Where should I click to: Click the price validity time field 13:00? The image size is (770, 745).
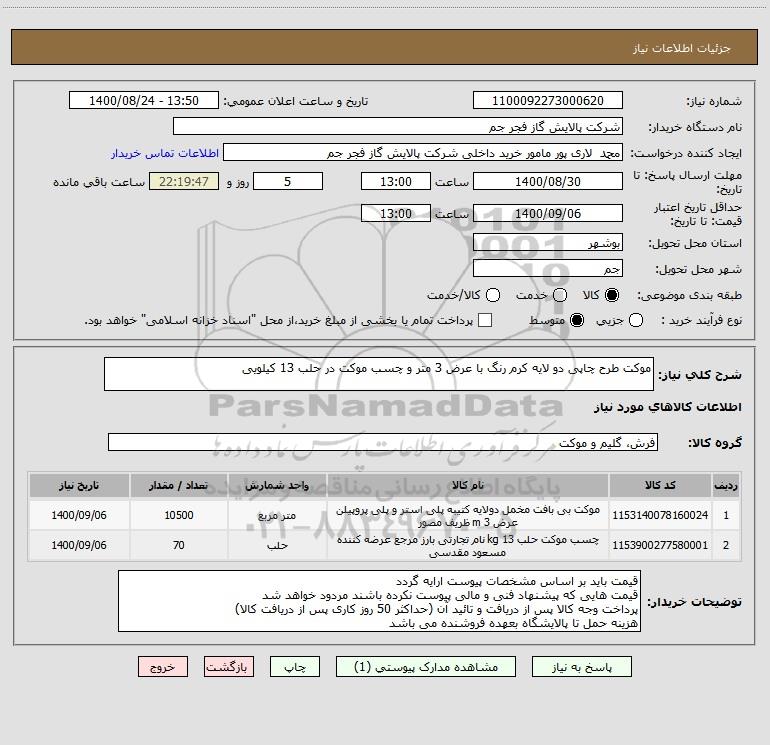(x=396, y=213)
